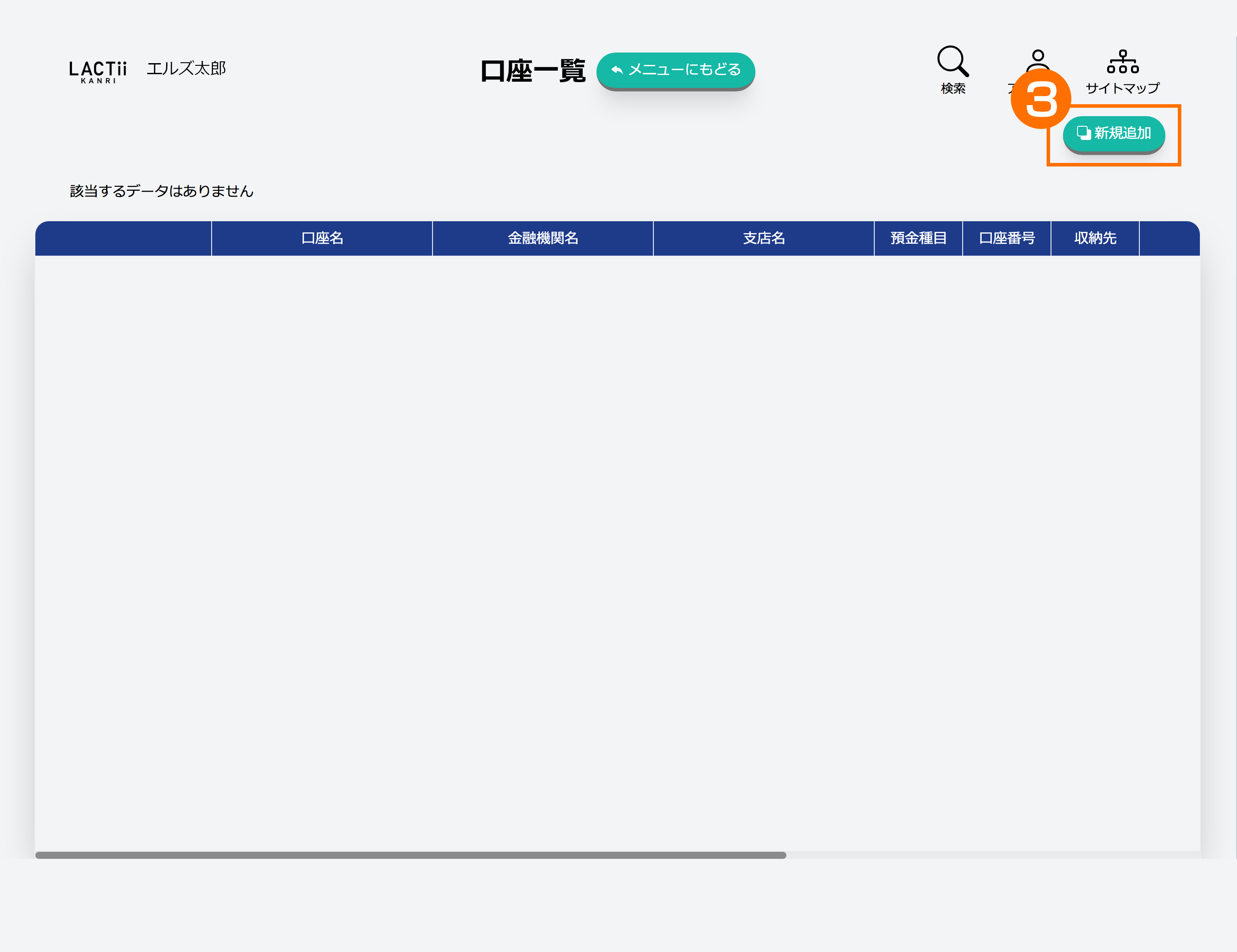Click the blank first table header cell
Image resolution: width=1237 pixels, height=952 pixels.
coord(123,238)
